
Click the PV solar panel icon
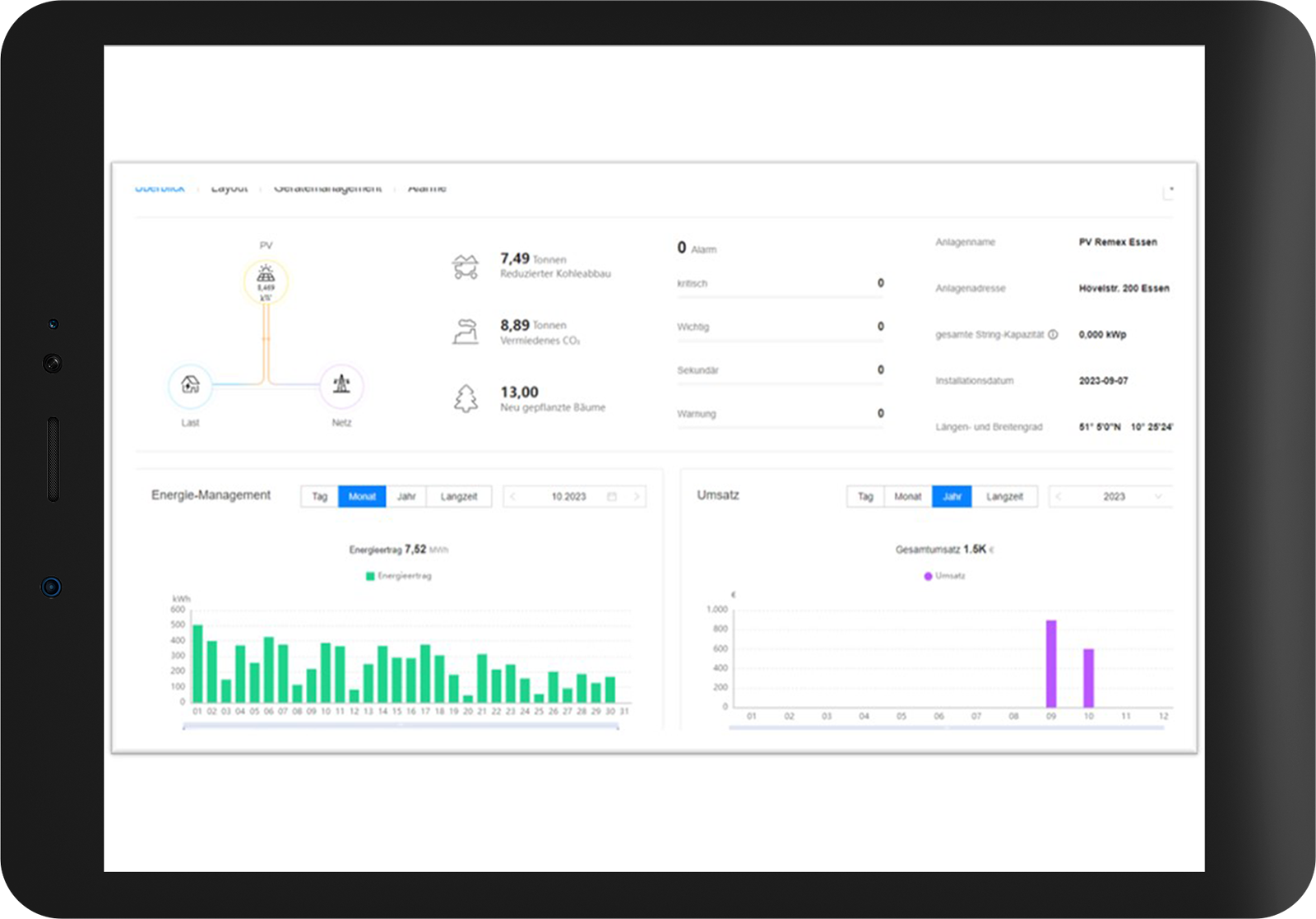[x=266, y=281]
